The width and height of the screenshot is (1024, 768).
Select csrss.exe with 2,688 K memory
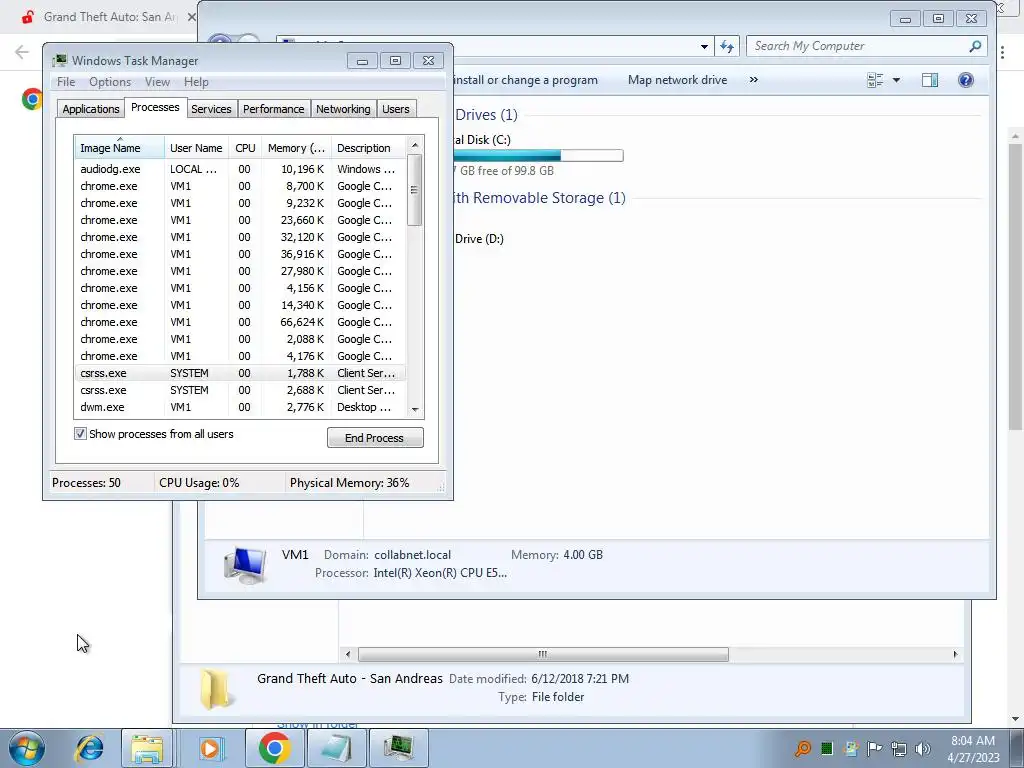239,390
